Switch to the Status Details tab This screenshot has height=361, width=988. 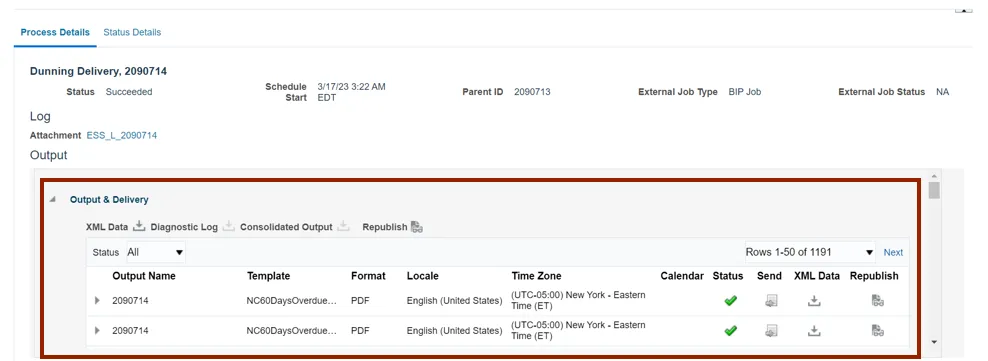[x=132, y=32]
